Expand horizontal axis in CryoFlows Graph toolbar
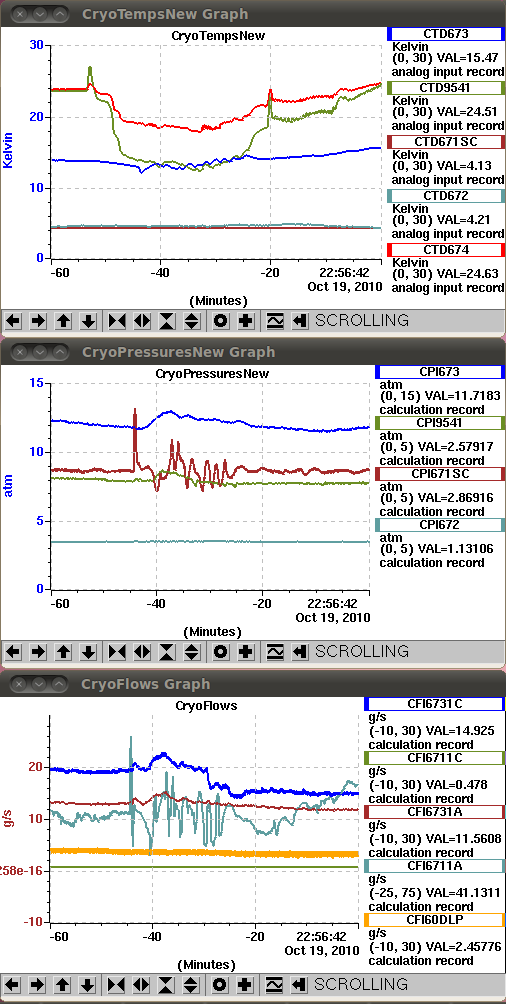This screenshot has width=506, height=1004. click(x=142, y=984)
